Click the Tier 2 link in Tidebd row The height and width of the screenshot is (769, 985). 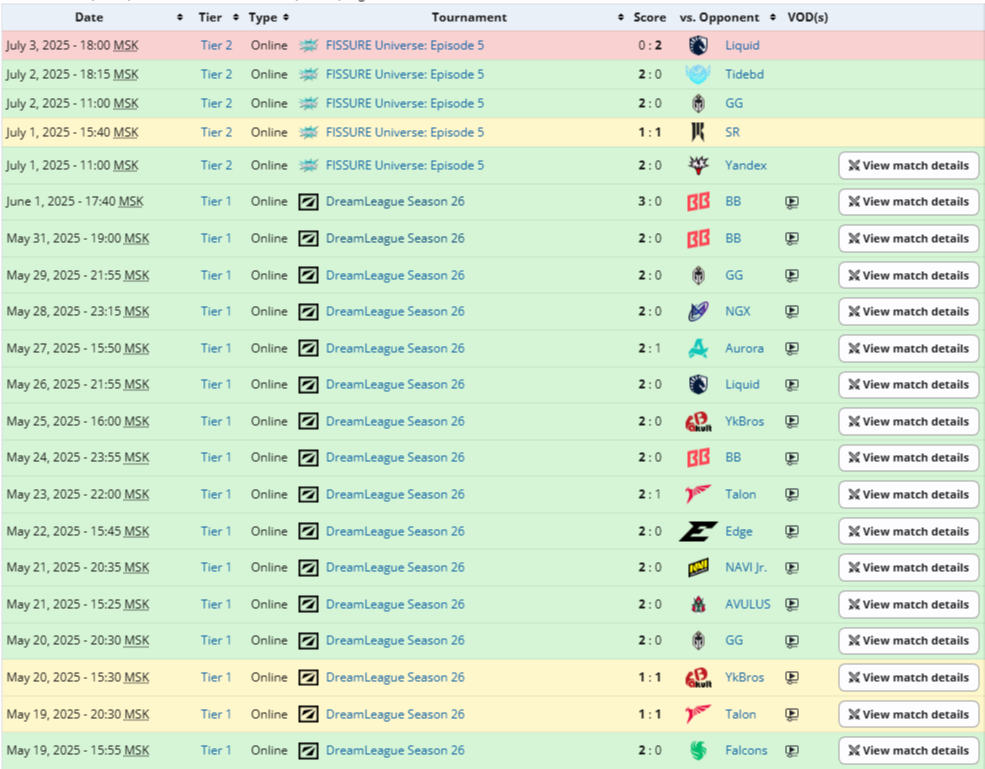(216, 74)
